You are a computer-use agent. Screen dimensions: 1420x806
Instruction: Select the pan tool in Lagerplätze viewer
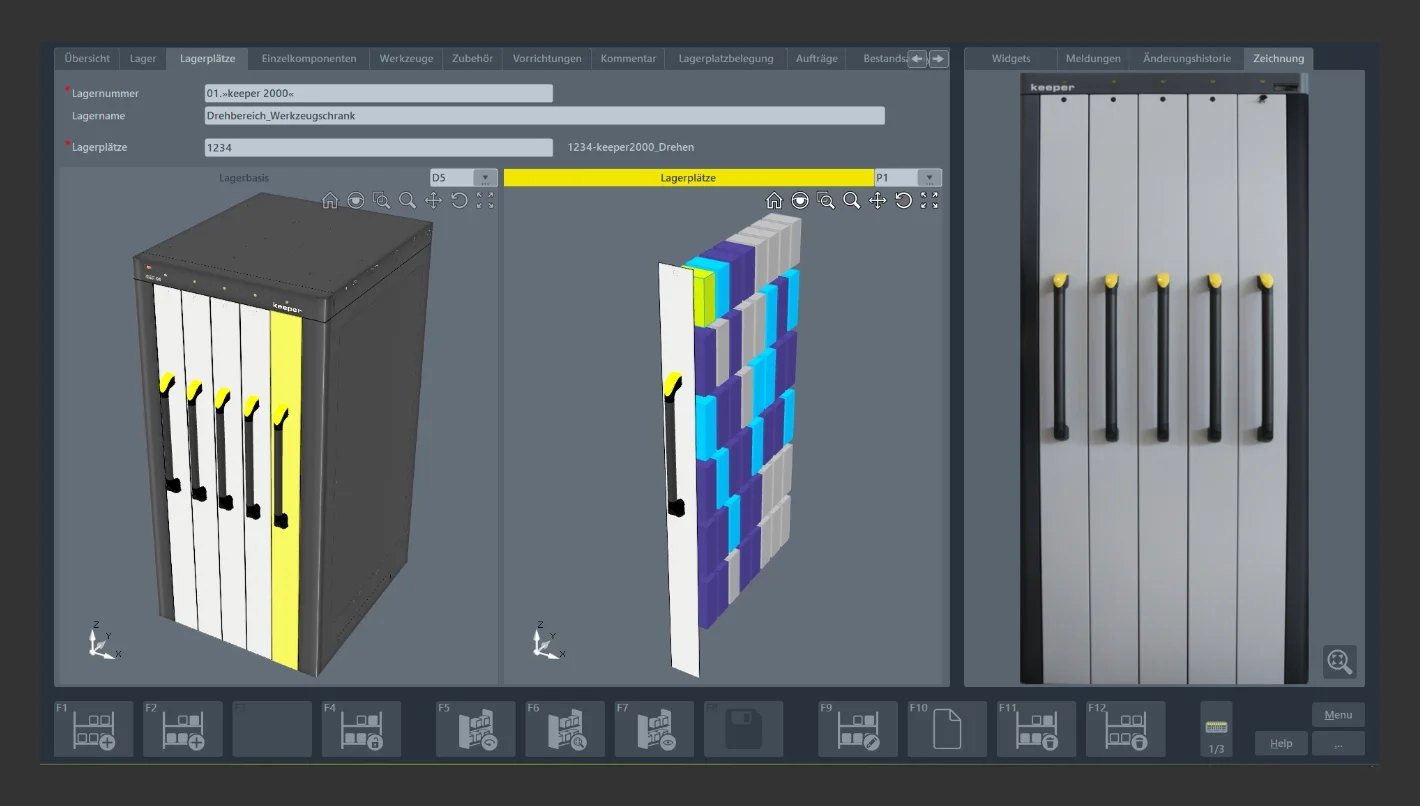click(877, 200)
